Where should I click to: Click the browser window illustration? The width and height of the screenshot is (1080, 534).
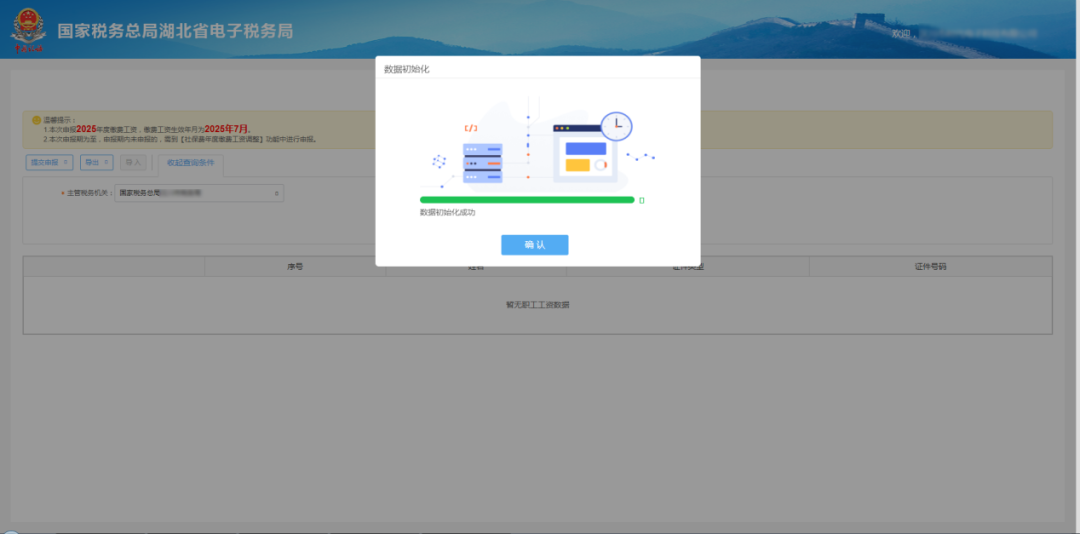[x=585, y=150]
